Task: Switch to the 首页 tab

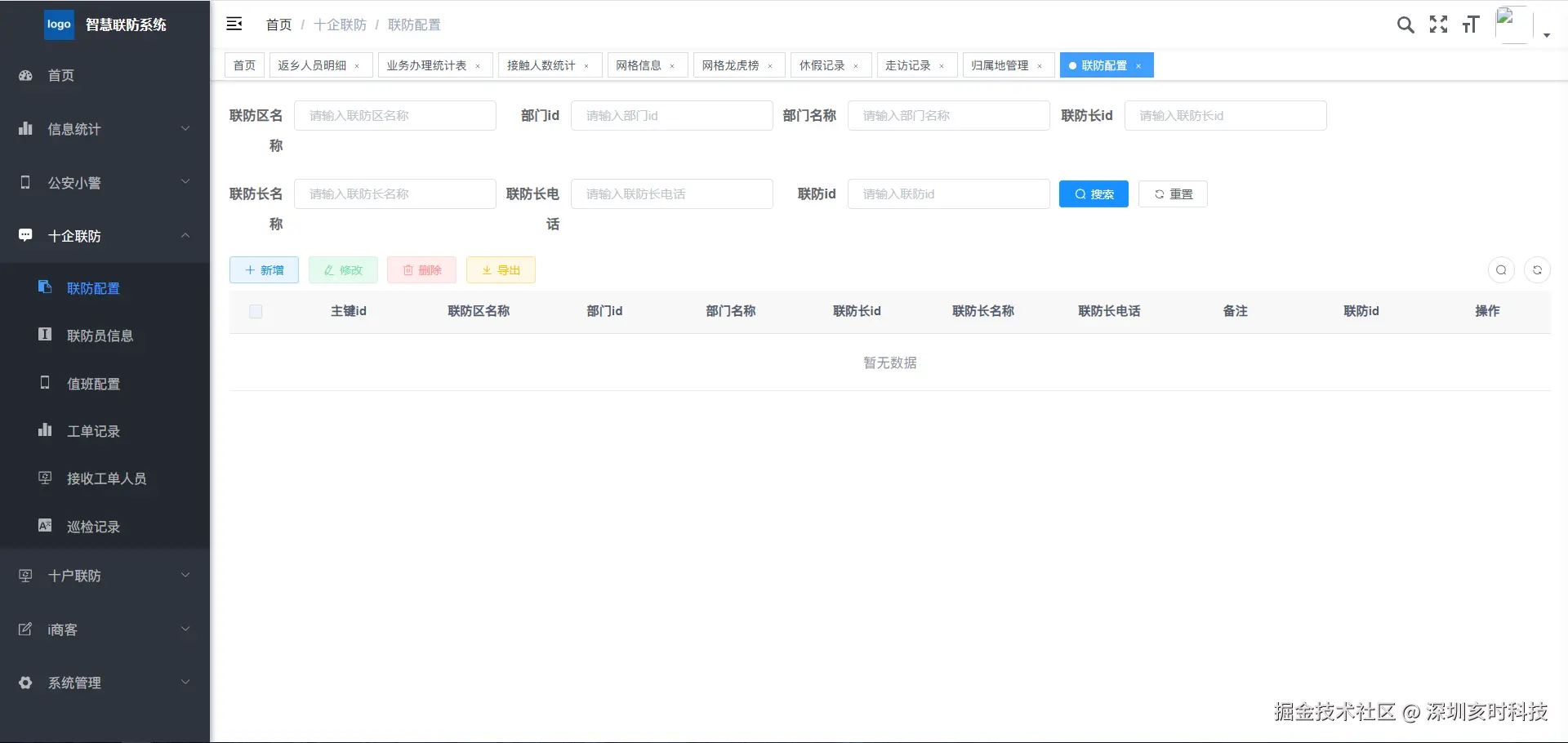Action: pos(244,65)
